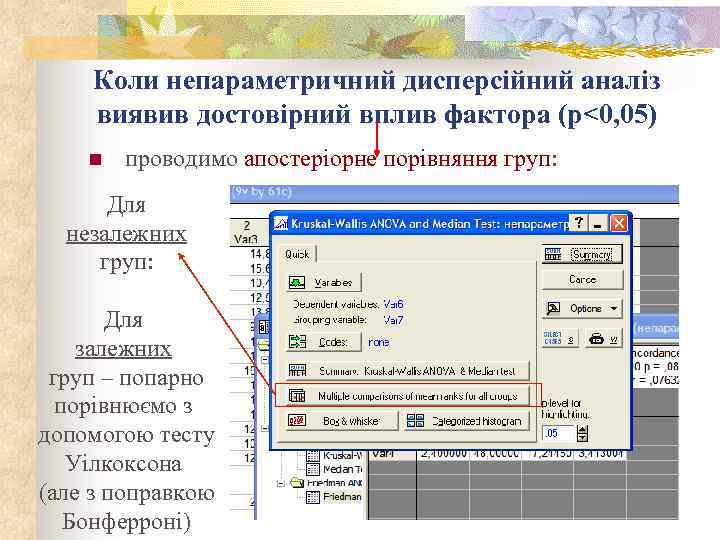This screenshot has height=540, width=720.
Task: Click the codes value 'none'
Action: 378,342
